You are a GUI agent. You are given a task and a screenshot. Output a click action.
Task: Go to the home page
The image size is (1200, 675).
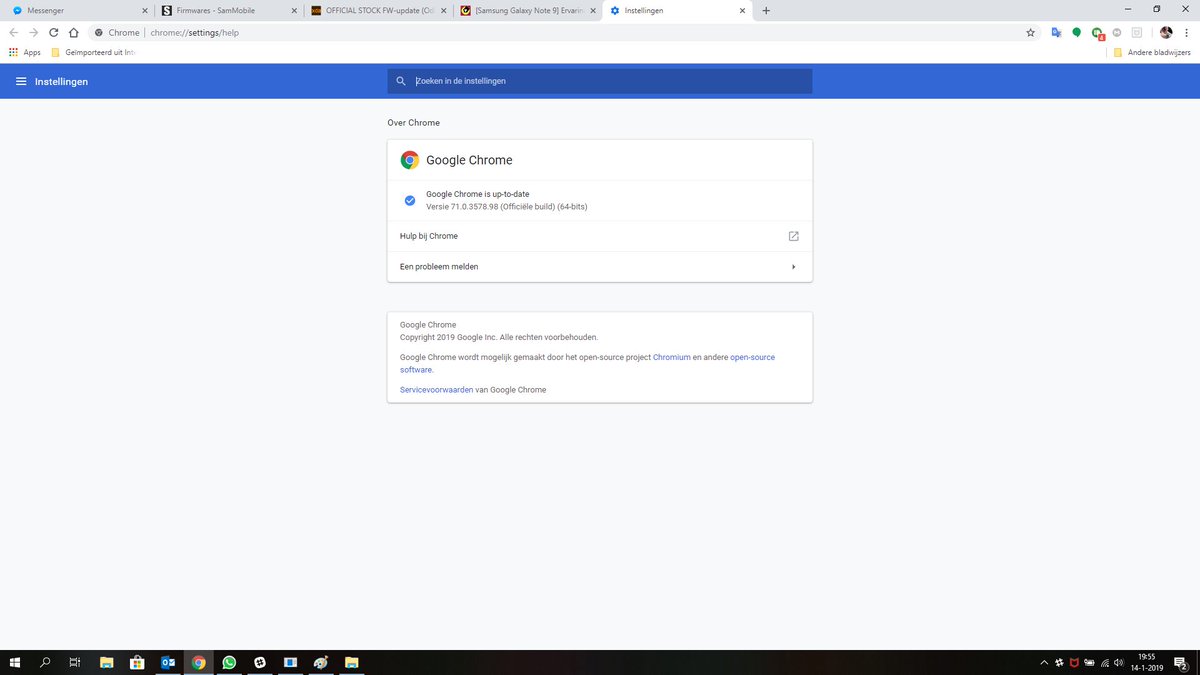pos(73,32)
